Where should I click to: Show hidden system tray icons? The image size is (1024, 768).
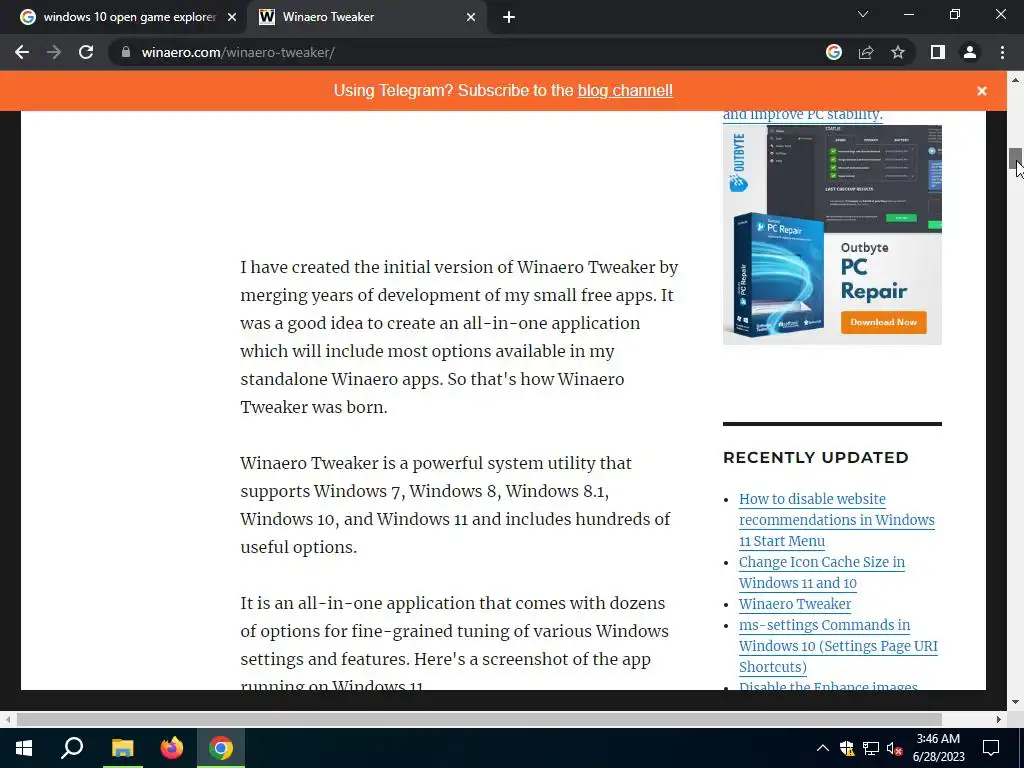[x=823, y=748]
